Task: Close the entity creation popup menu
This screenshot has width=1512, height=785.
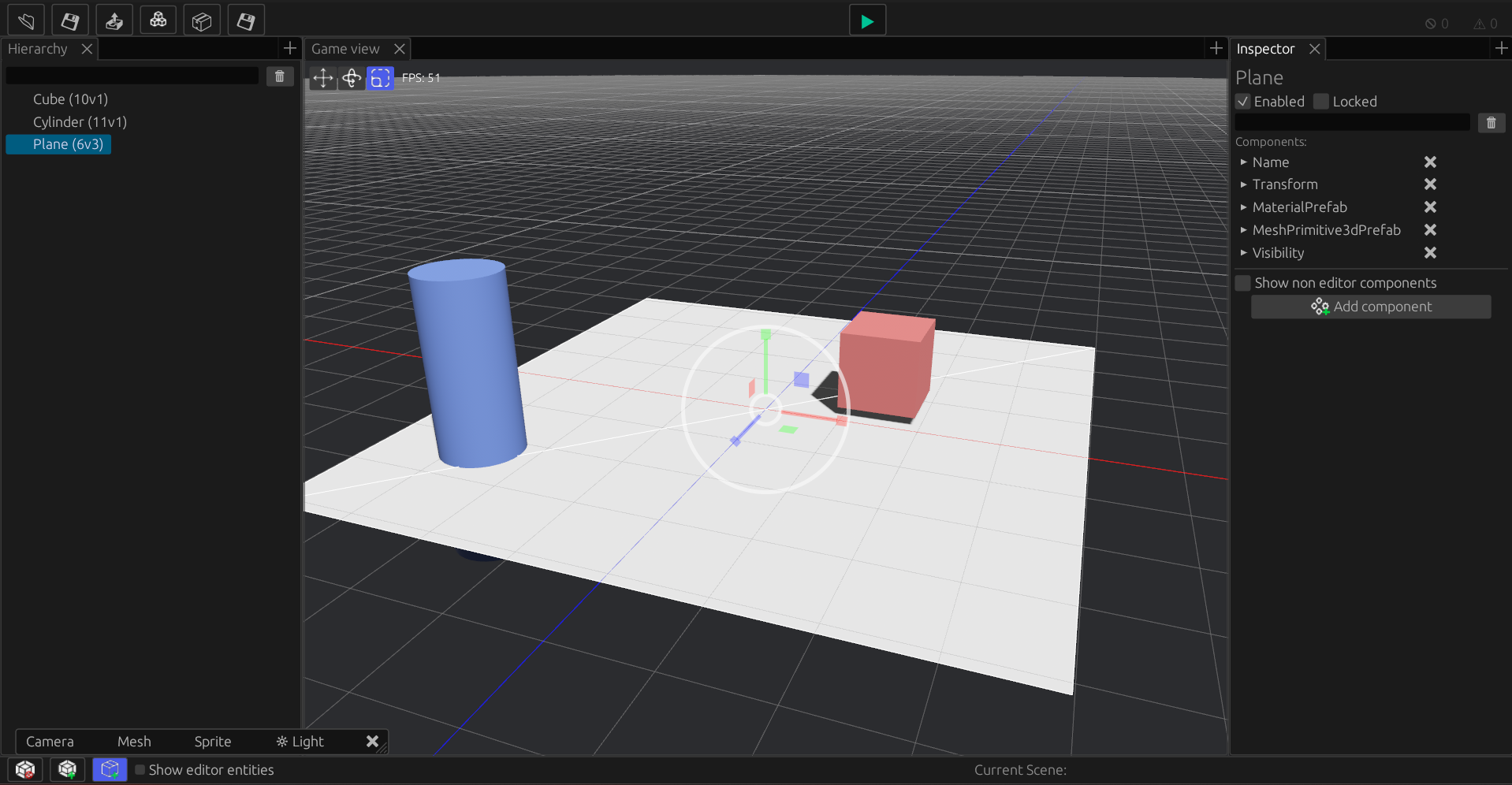Action: 373,741
